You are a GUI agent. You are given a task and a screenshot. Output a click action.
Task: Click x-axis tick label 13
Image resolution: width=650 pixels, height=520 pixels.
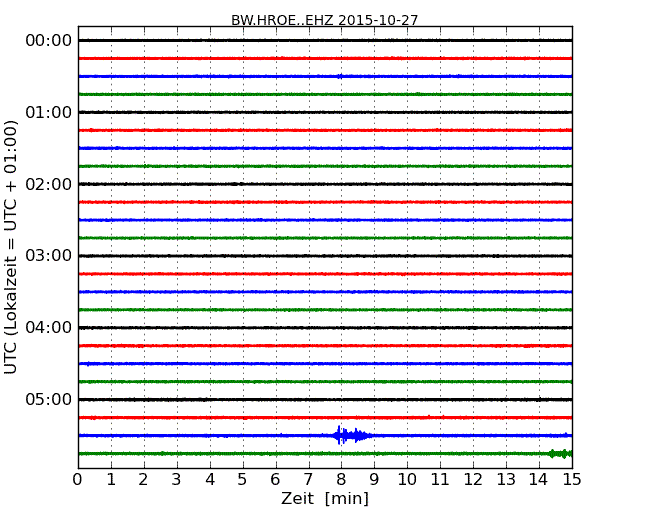pyautogui.click(x=506, y=480)
